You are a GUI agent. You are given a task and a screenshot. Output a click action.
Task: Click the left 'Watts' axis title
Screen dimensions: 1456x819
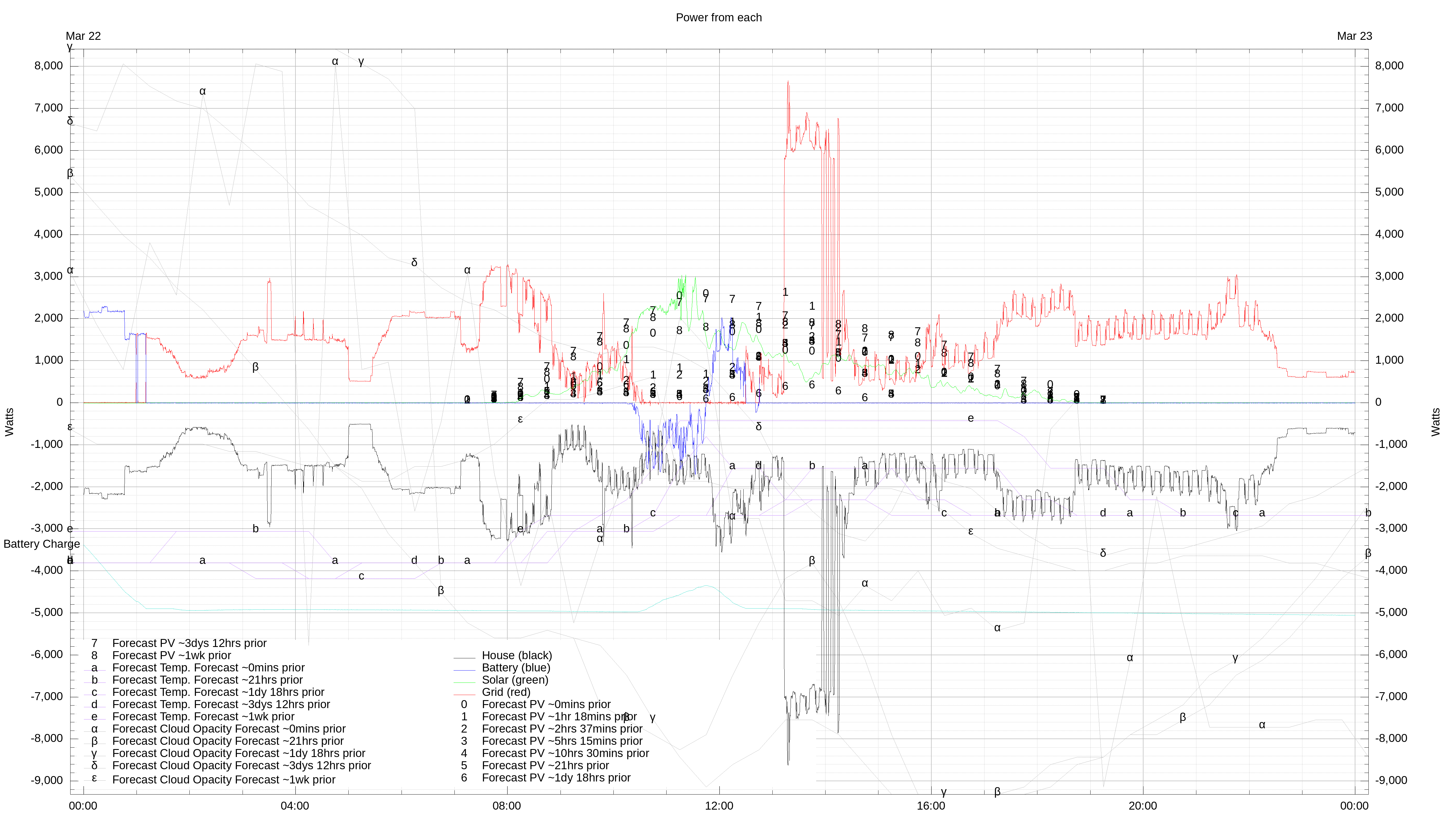10,422
